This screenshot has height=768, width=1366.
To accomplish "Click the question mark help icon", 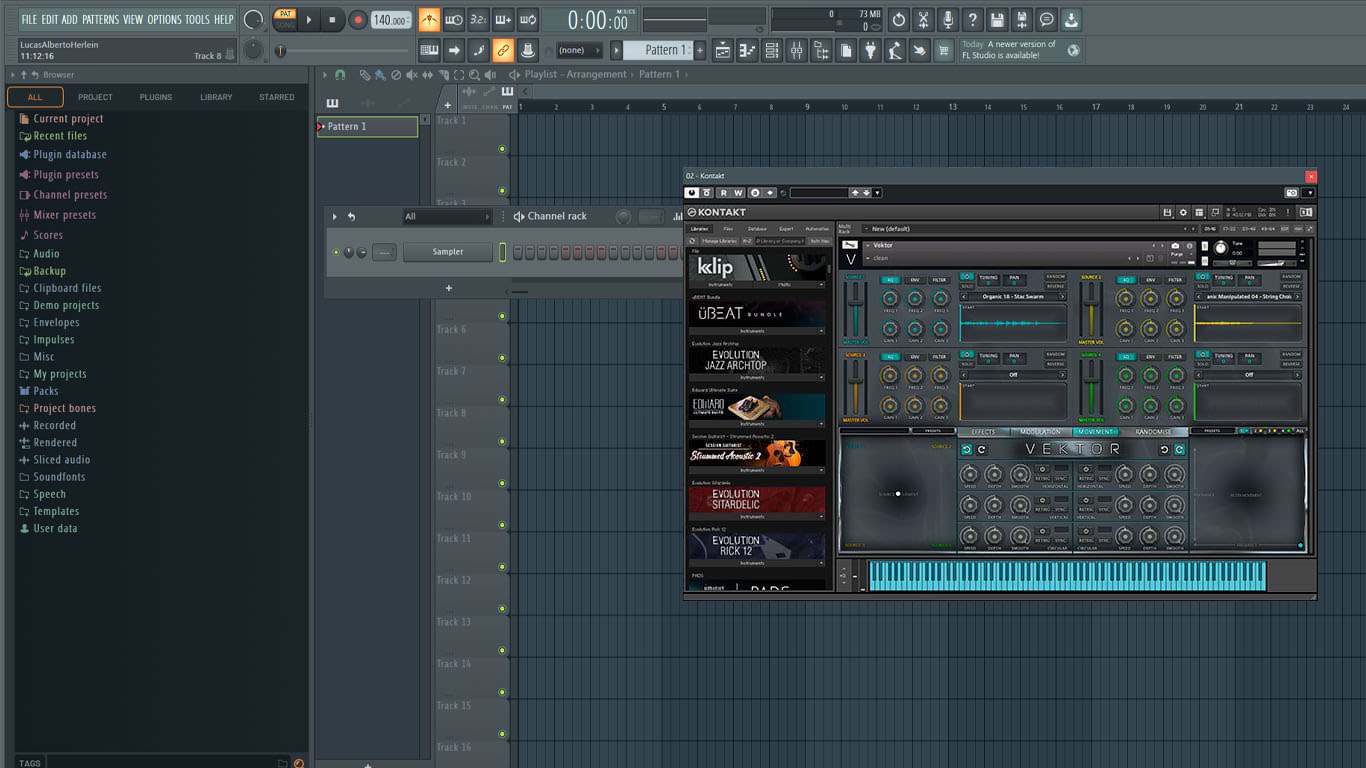I will point(972,19).
